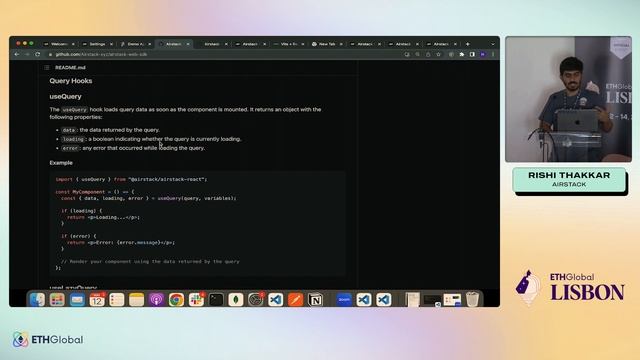This screenshot has height=360, width=640.
Task: Switch to the Welcome tab
Action: (x=58, y=44)
